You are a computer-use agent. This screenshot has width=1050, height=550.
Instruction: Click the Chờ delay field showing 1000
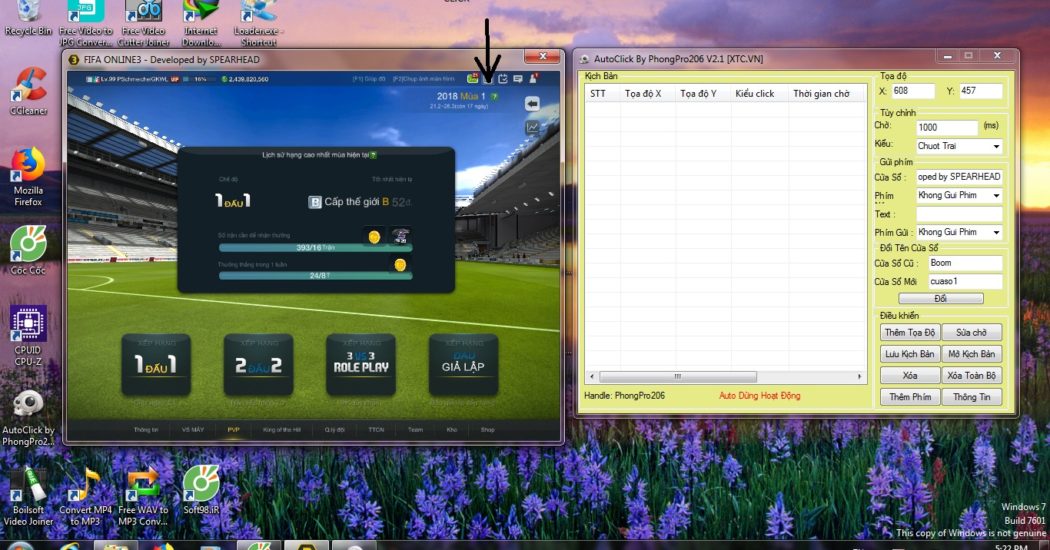click(x=947, y=127)
